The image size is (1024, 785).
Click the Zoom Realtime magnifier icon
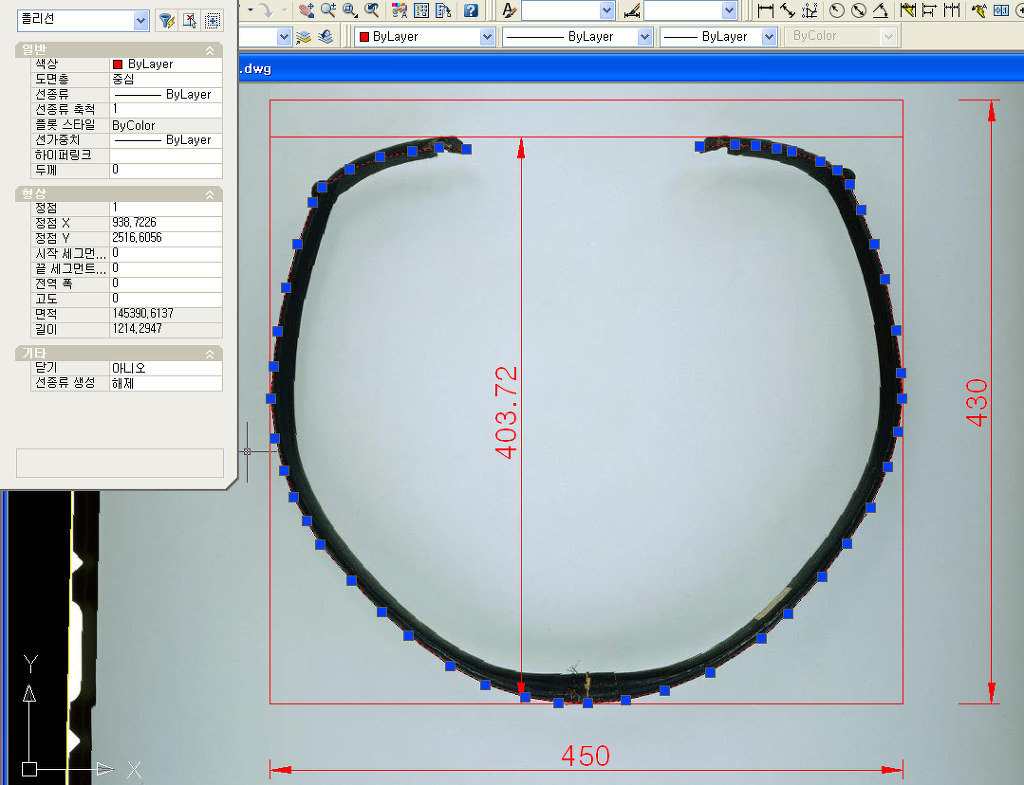[x=328, y=10]
